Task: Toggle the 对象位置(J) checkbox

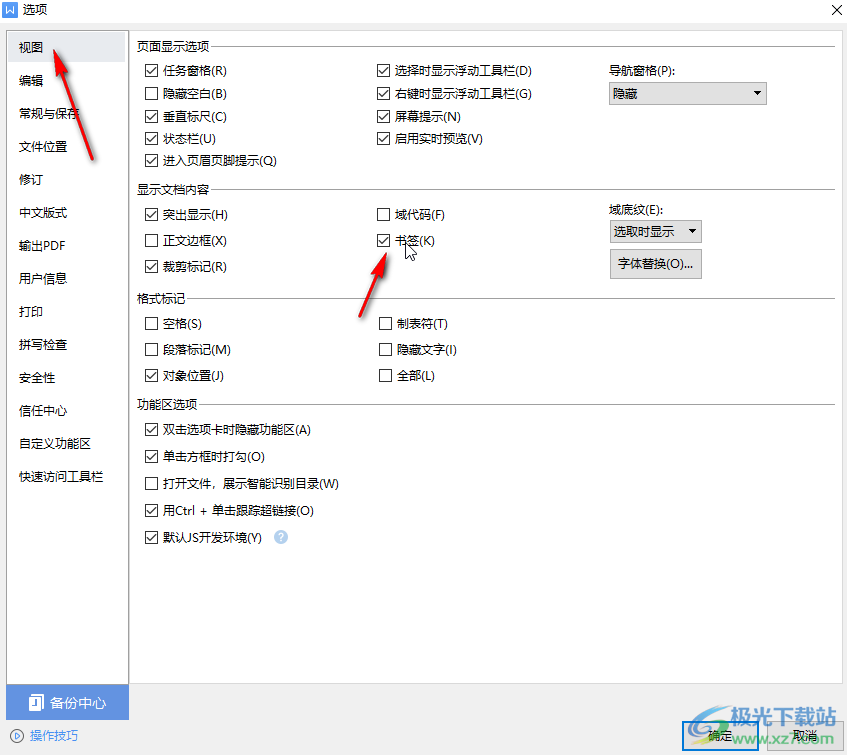Action: tap(151, 376)
